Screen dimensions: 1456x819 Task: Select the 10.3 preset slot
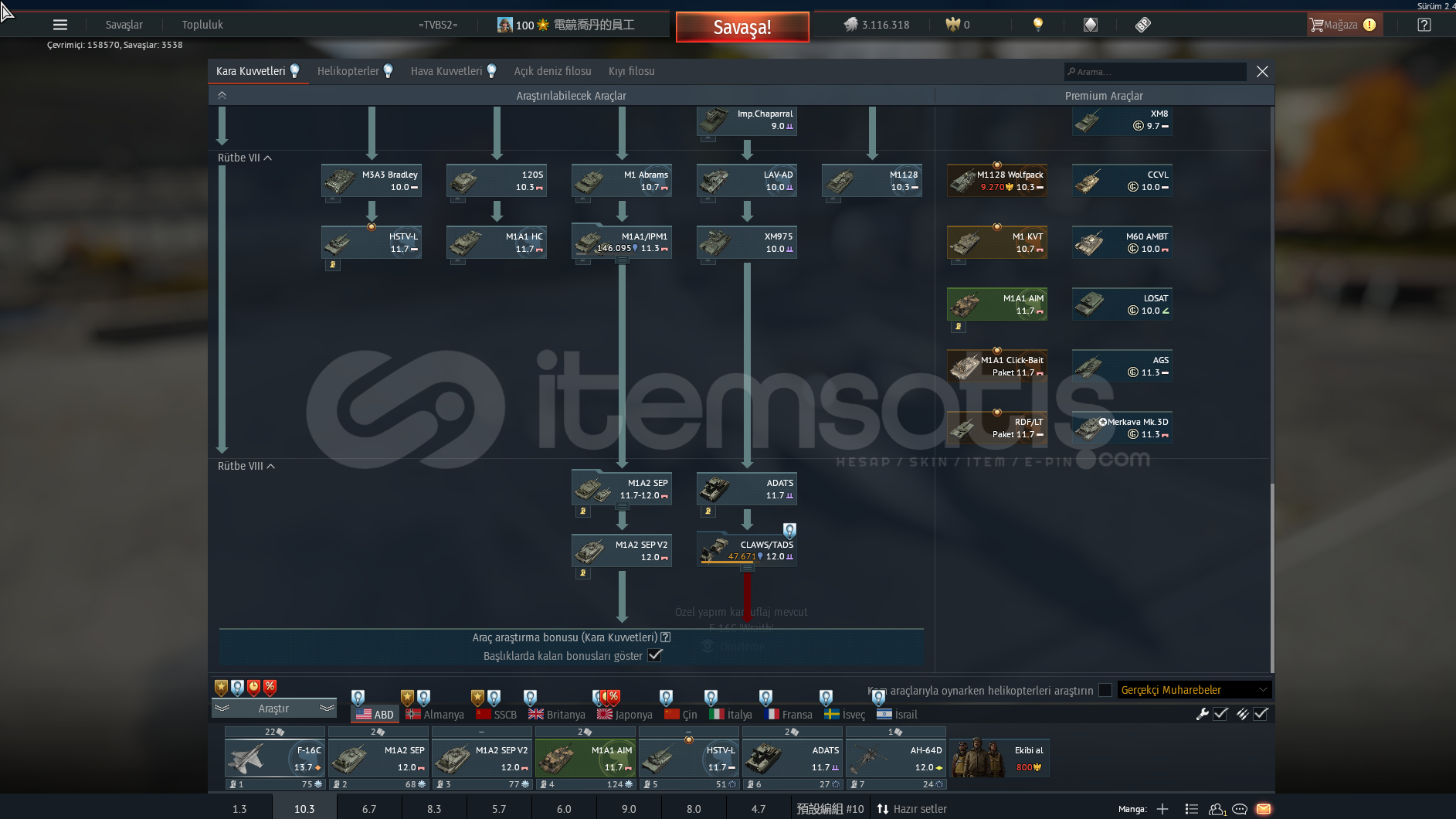(x=304, y=809)
